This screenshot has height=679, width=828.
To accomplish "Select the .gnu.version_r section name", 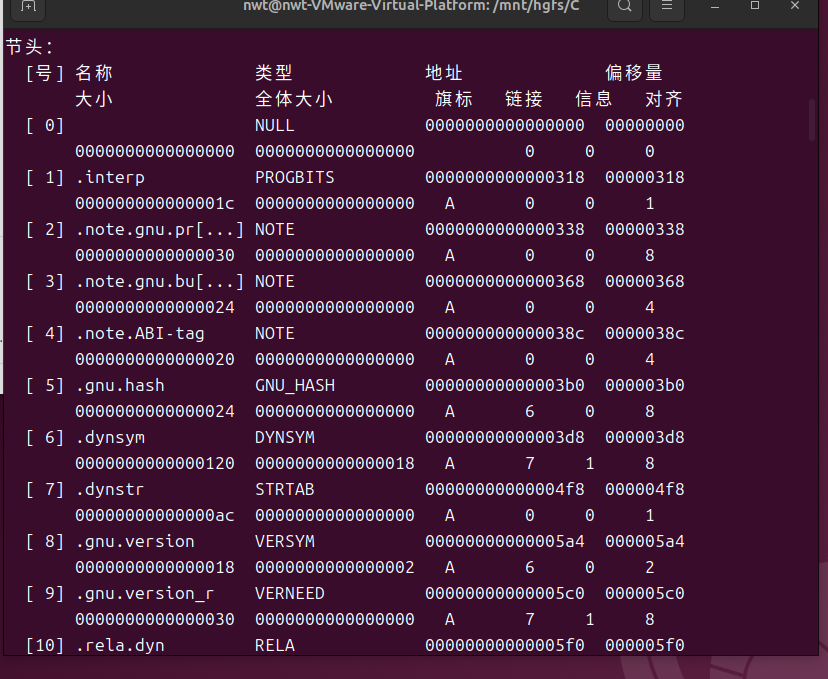I will 145,593.
